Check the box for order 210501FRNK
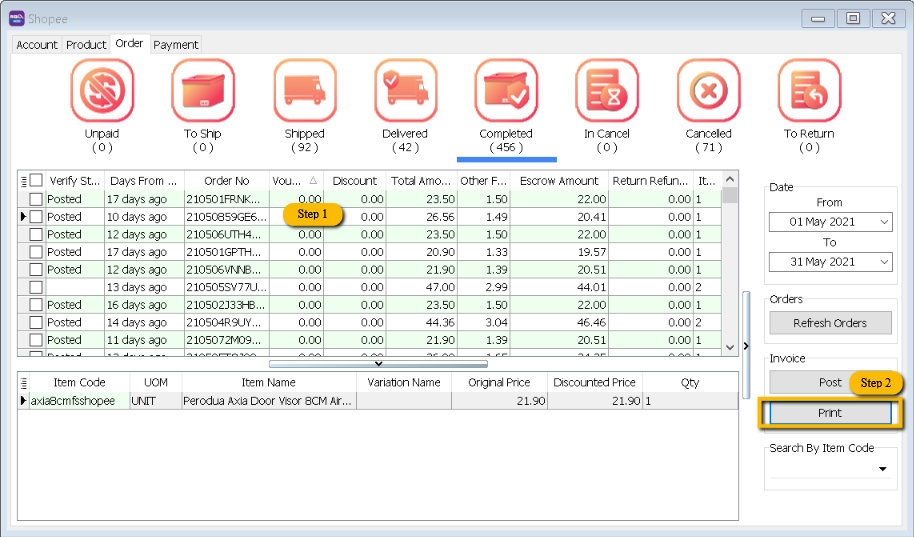914x537 pixels. point(36,199)
